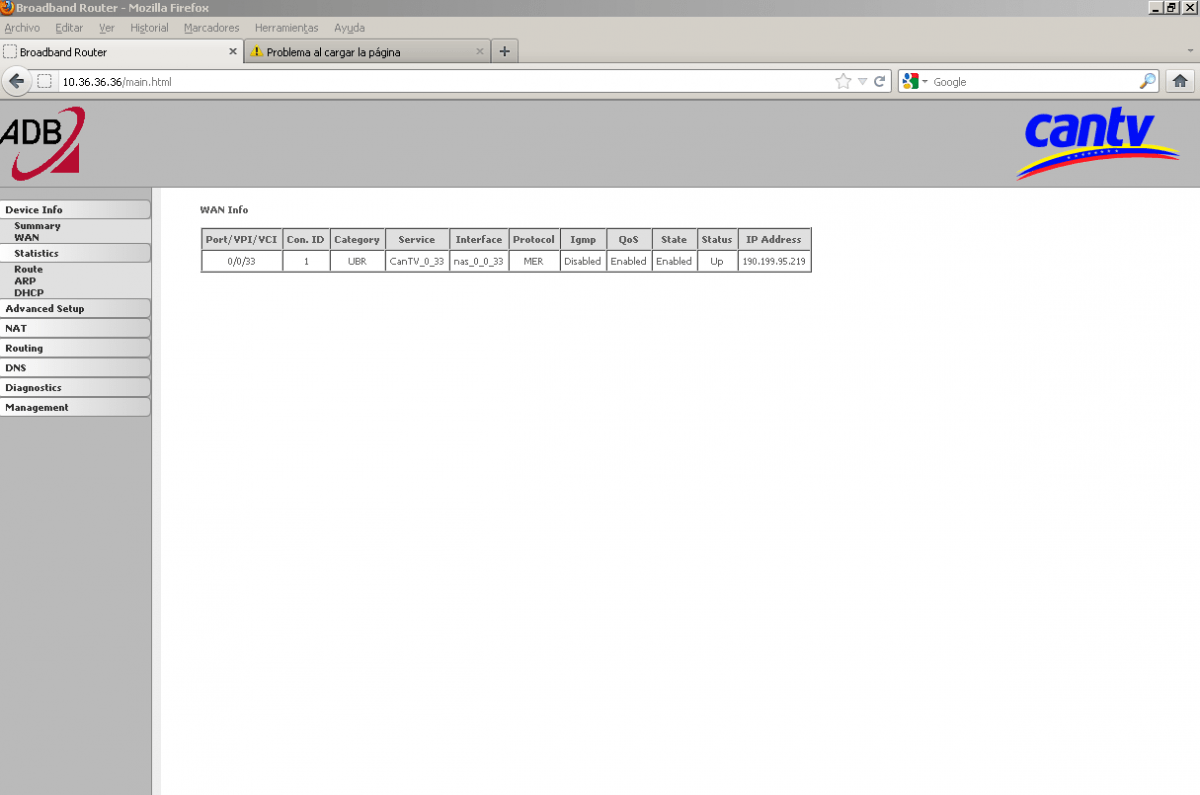Close the Broadband Router tab
Viewport: 1200px width, 795px height.
click(x=233, y=51)
